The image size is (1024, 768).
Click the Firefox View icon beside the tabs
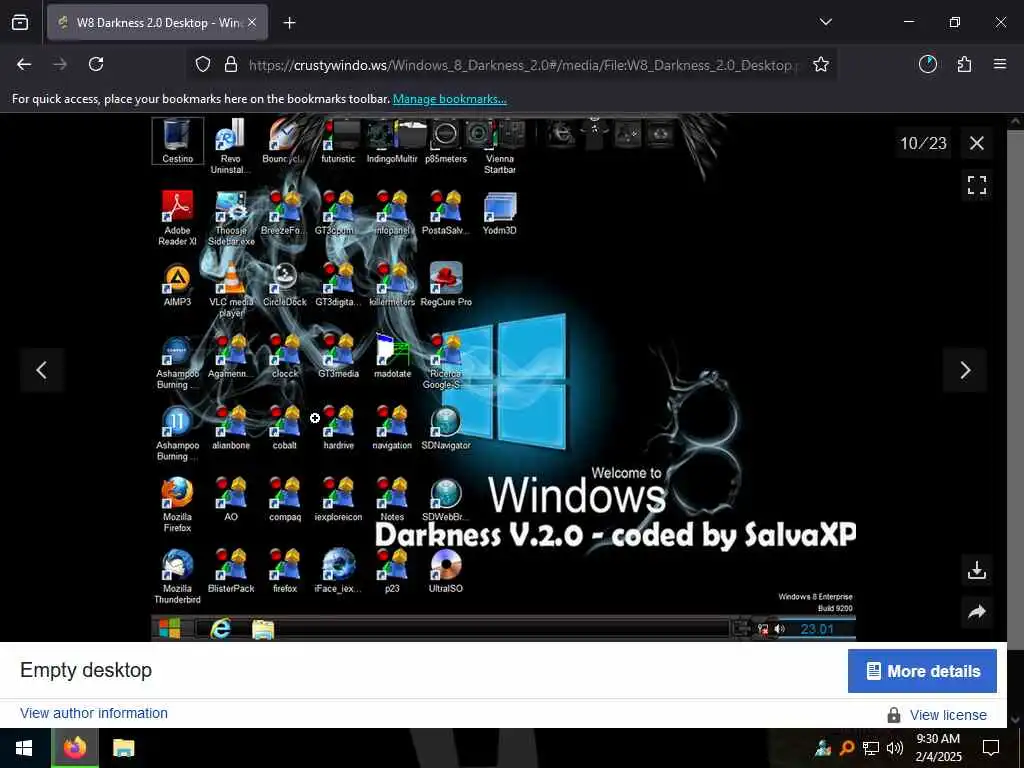click(x=20, y=22)
